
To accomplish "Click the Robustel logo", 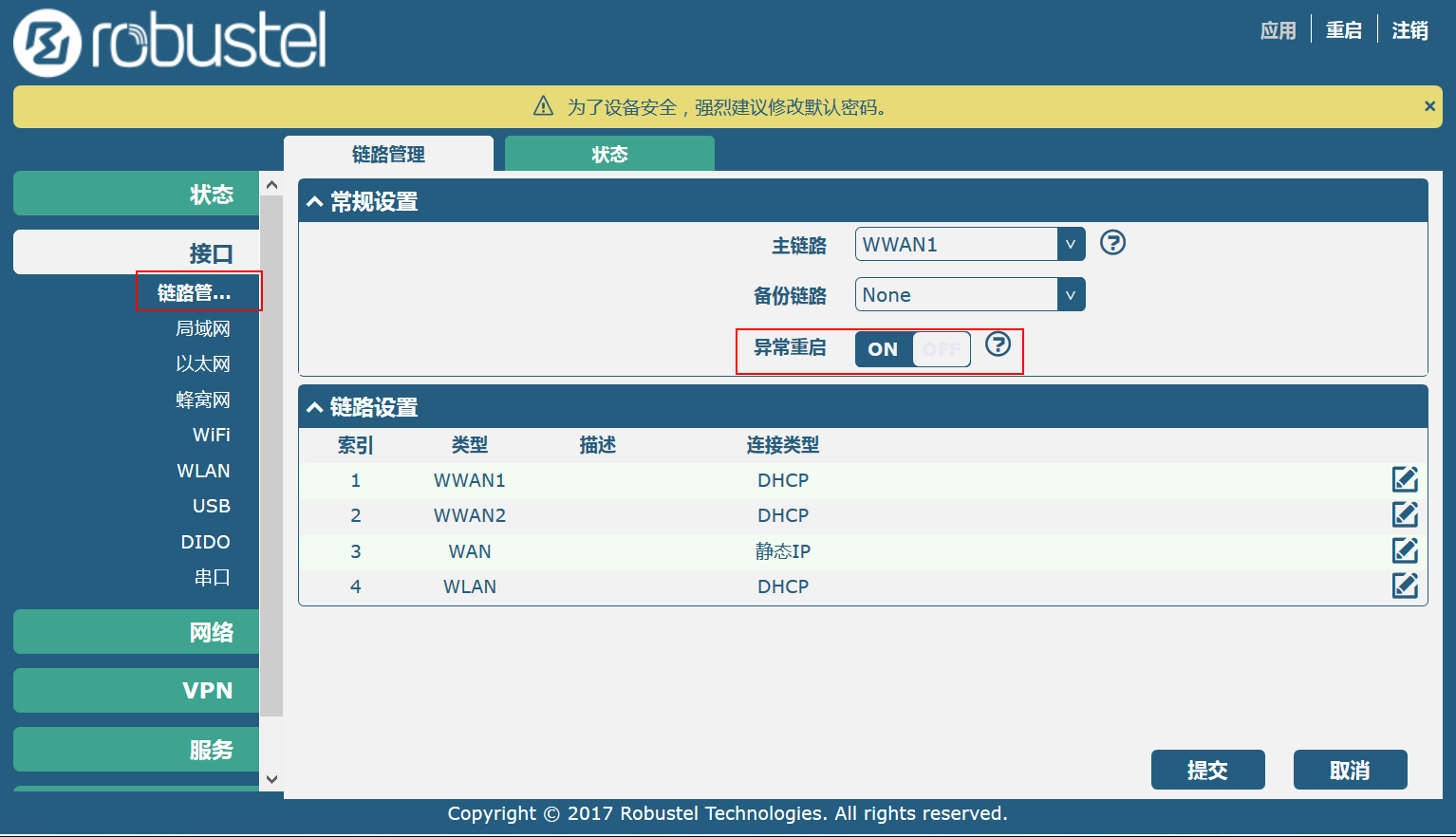I will coord(171,43).
